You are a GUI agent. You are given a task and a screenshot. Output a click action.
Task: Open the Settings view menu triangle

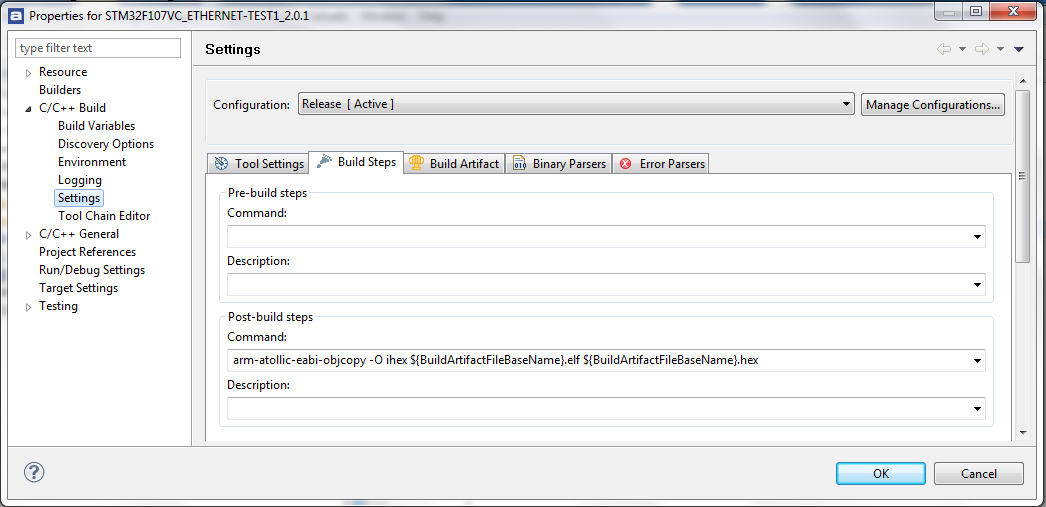tap(1019, 49)
